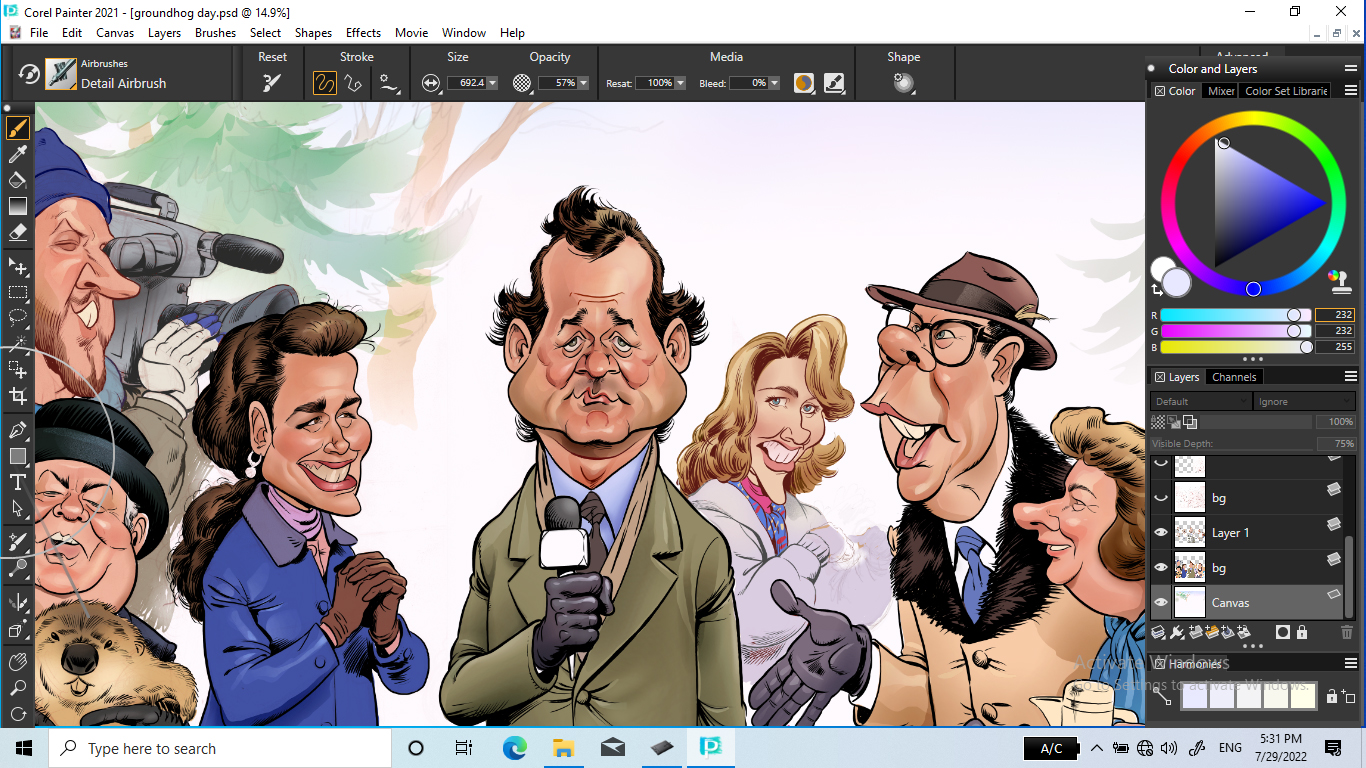Pick the Eraser tool
This screenshot has height=768, width=1366.
coord(17,232)
